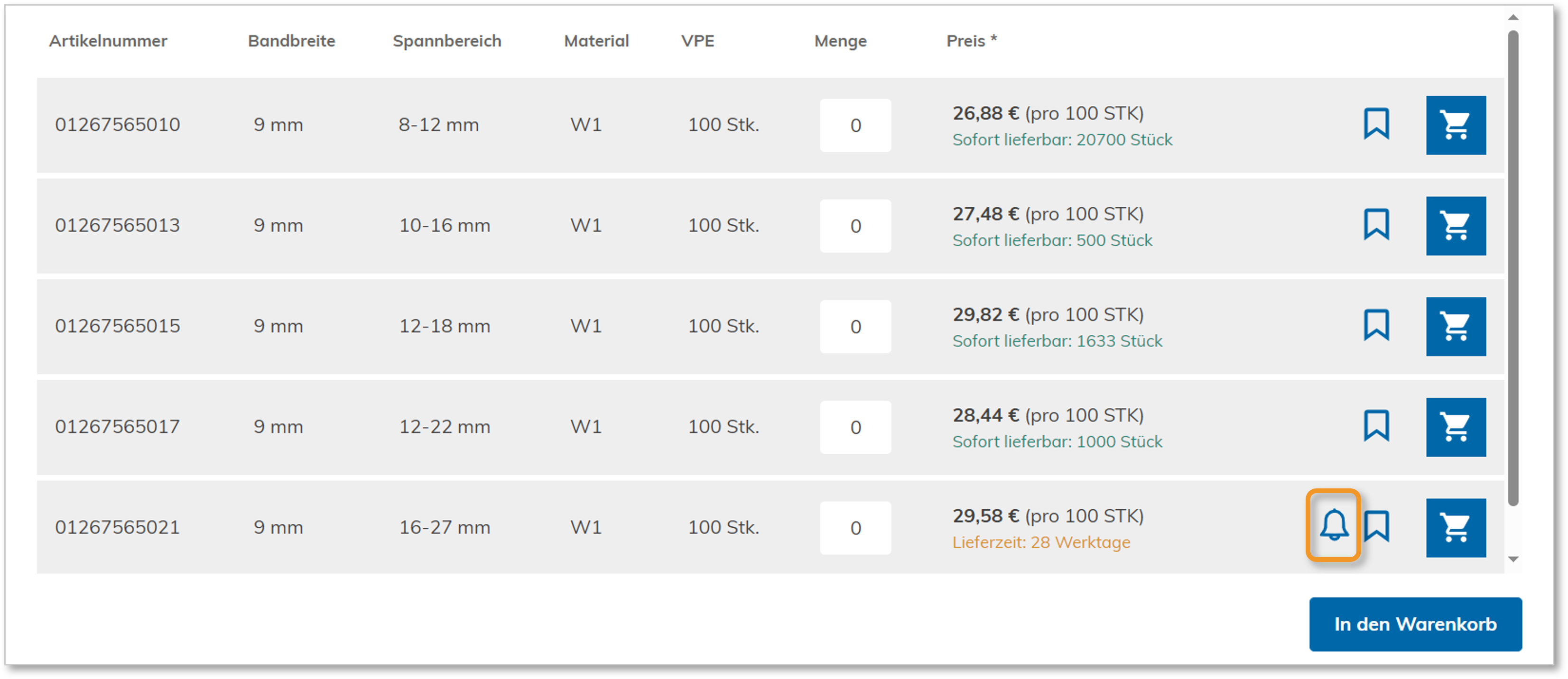Add article 01267565021 to cart

pos(1456,528)
